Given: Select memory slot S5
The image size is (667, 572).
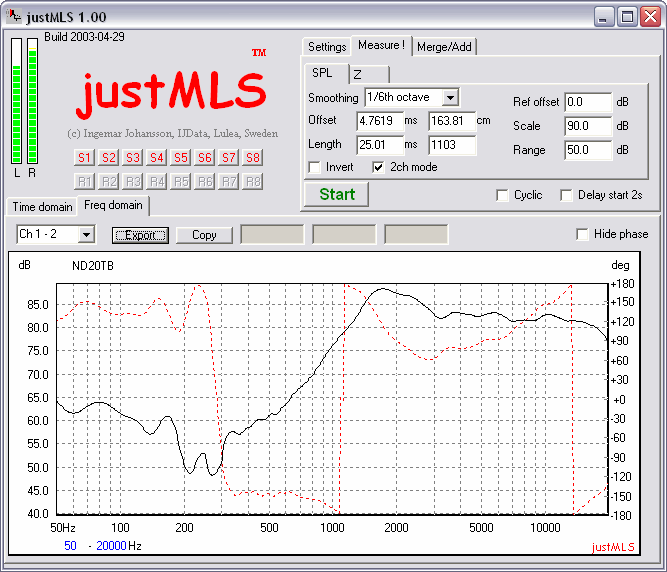Looking at the screenshot, I should point(181,158).
